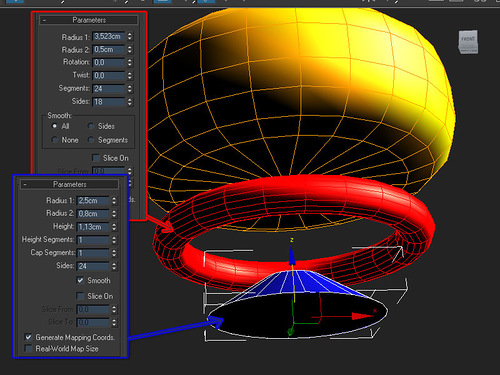Select the None smooth radio button
The width and height of the screenshot is (500, 375).
[x=54, y=140]
